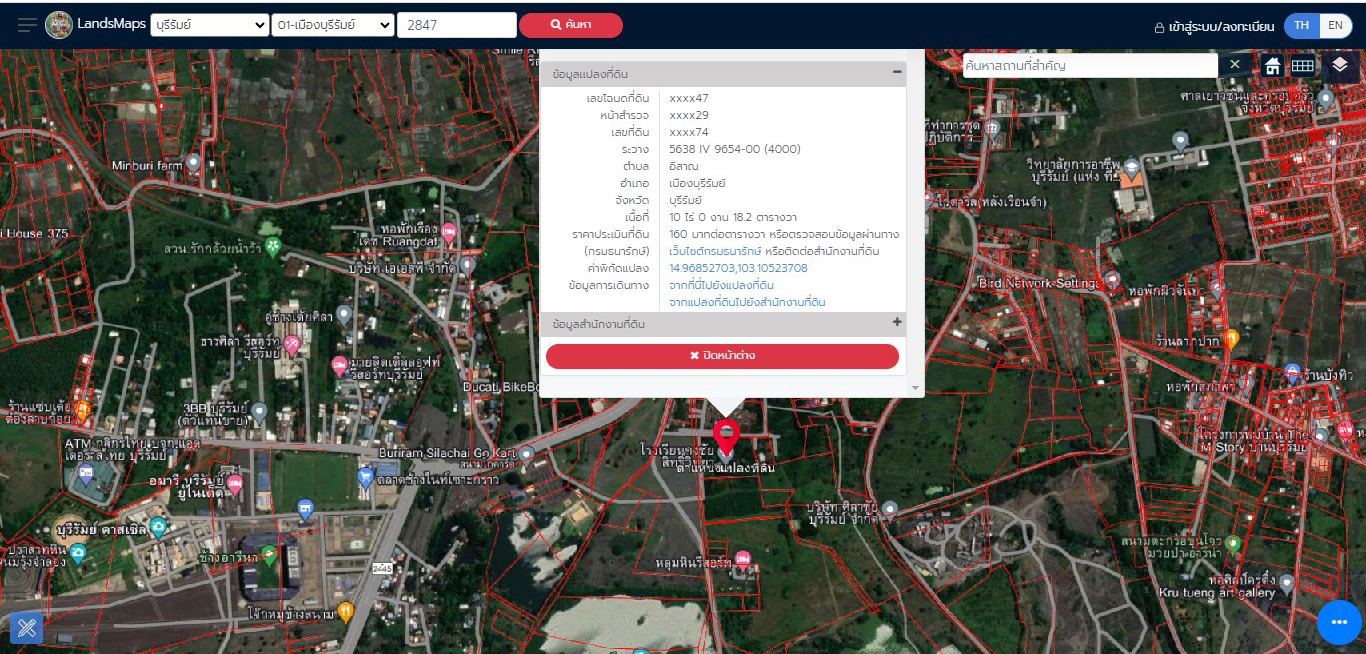
Task: Open the map layers stack icon
Action: point(1340,65)
